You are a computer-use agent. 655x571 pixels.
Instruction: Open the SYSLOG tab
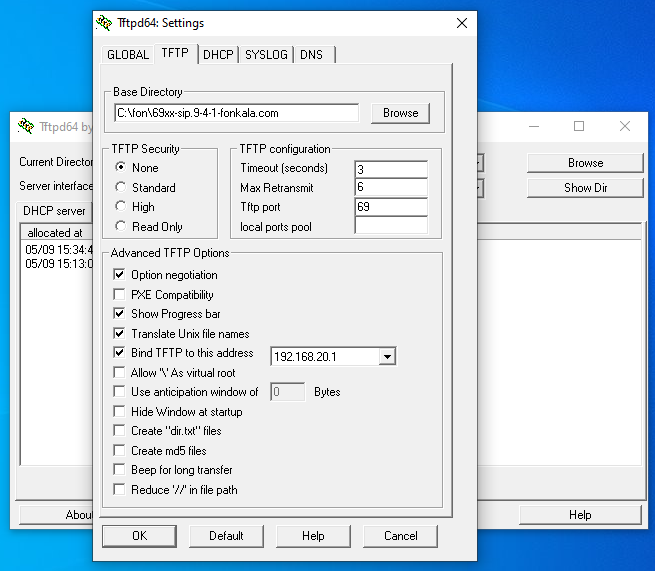pyautogui.click(x=266, y=55)
